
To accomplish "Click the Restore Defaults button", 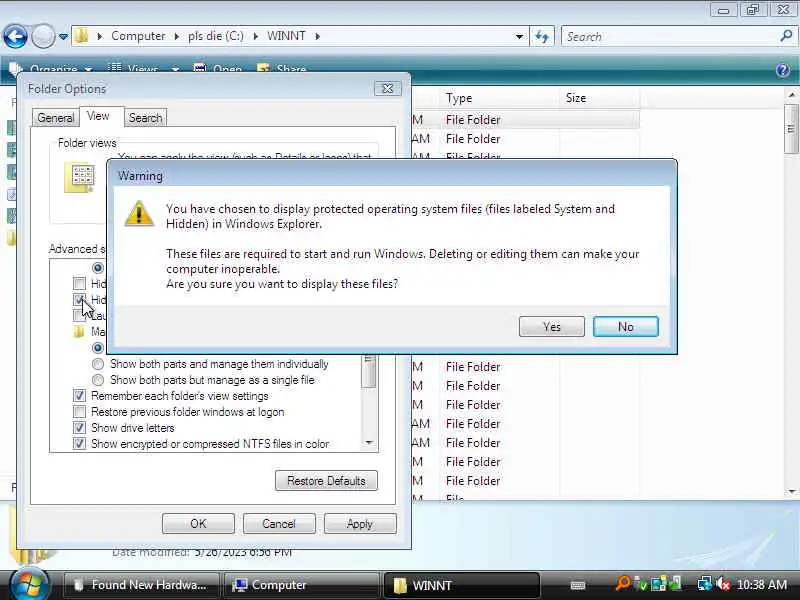I will pos(326,481).
